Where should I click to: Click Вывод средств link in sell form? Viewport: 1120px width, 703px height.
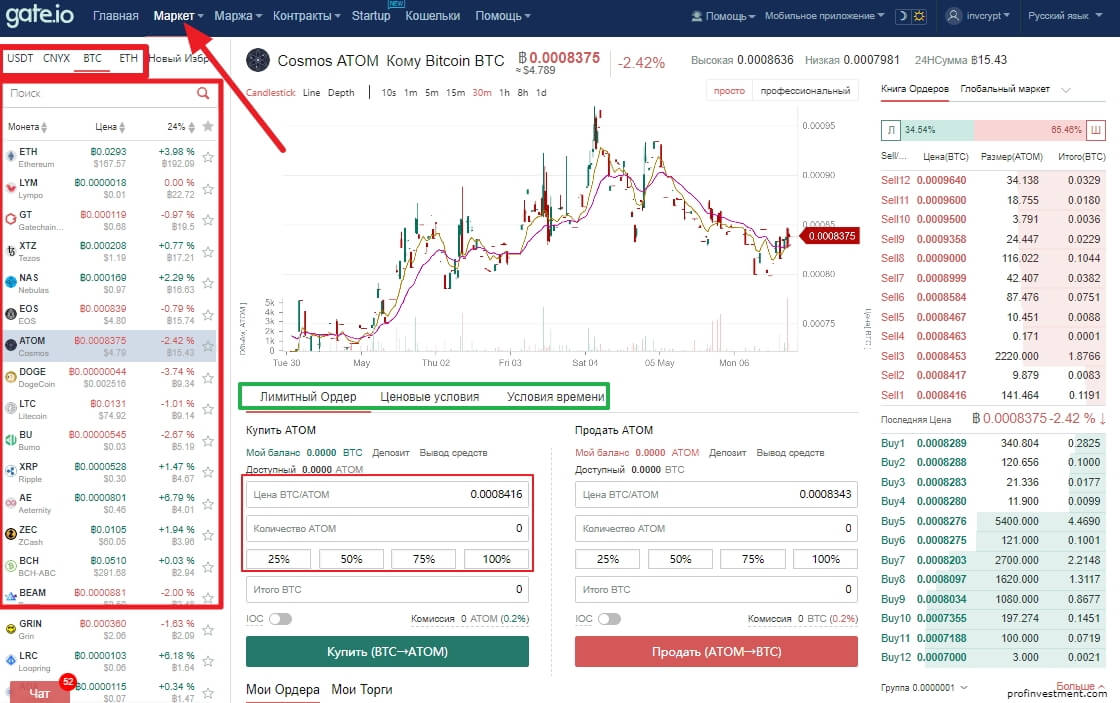[x=790, y=452]
